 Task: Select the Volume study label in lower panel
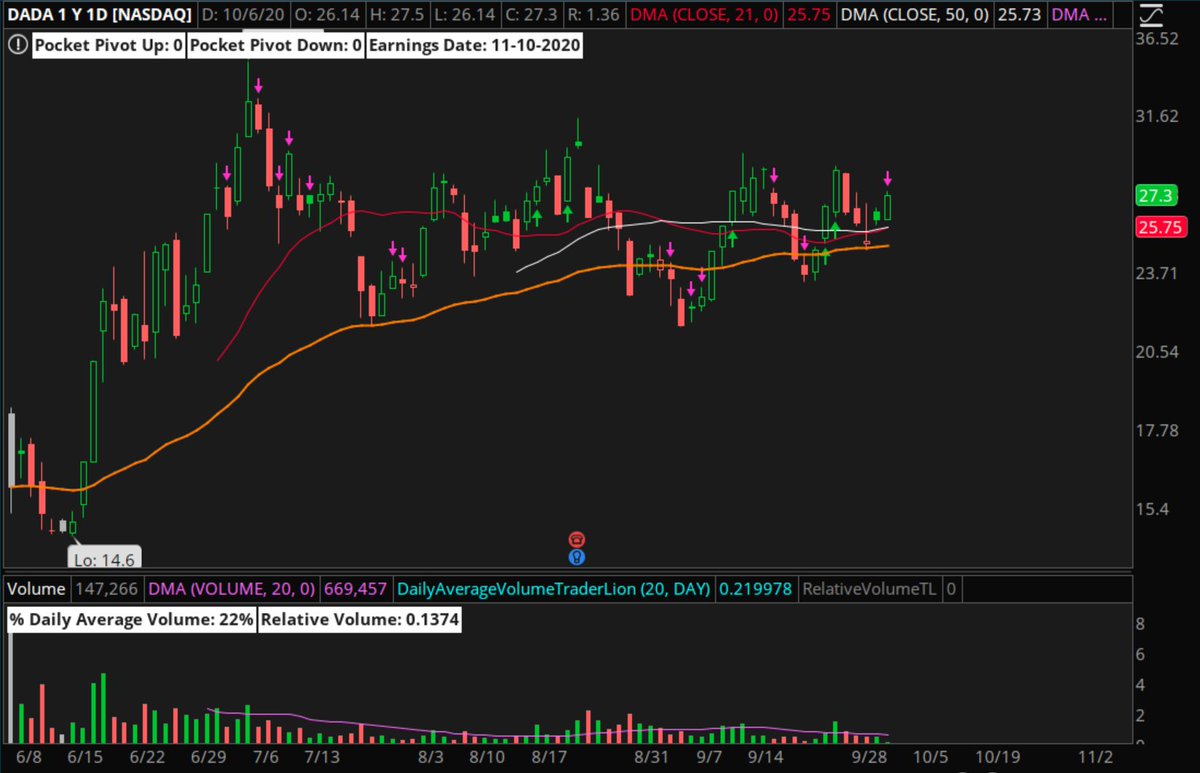(37, 590)
